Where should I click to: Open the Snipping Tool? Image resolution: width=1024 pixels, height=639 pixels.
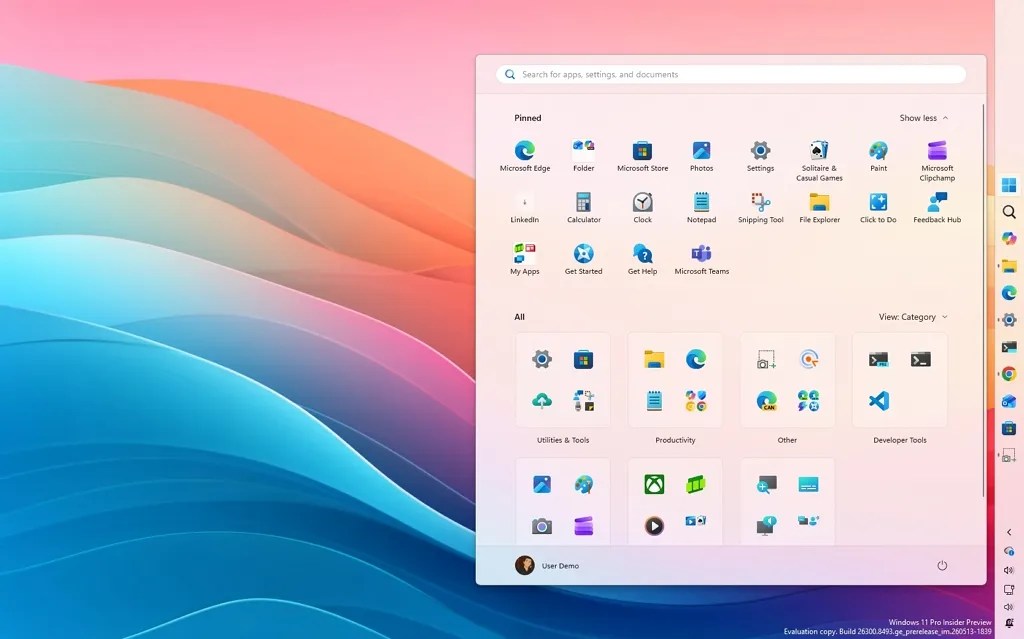[760, 208]
